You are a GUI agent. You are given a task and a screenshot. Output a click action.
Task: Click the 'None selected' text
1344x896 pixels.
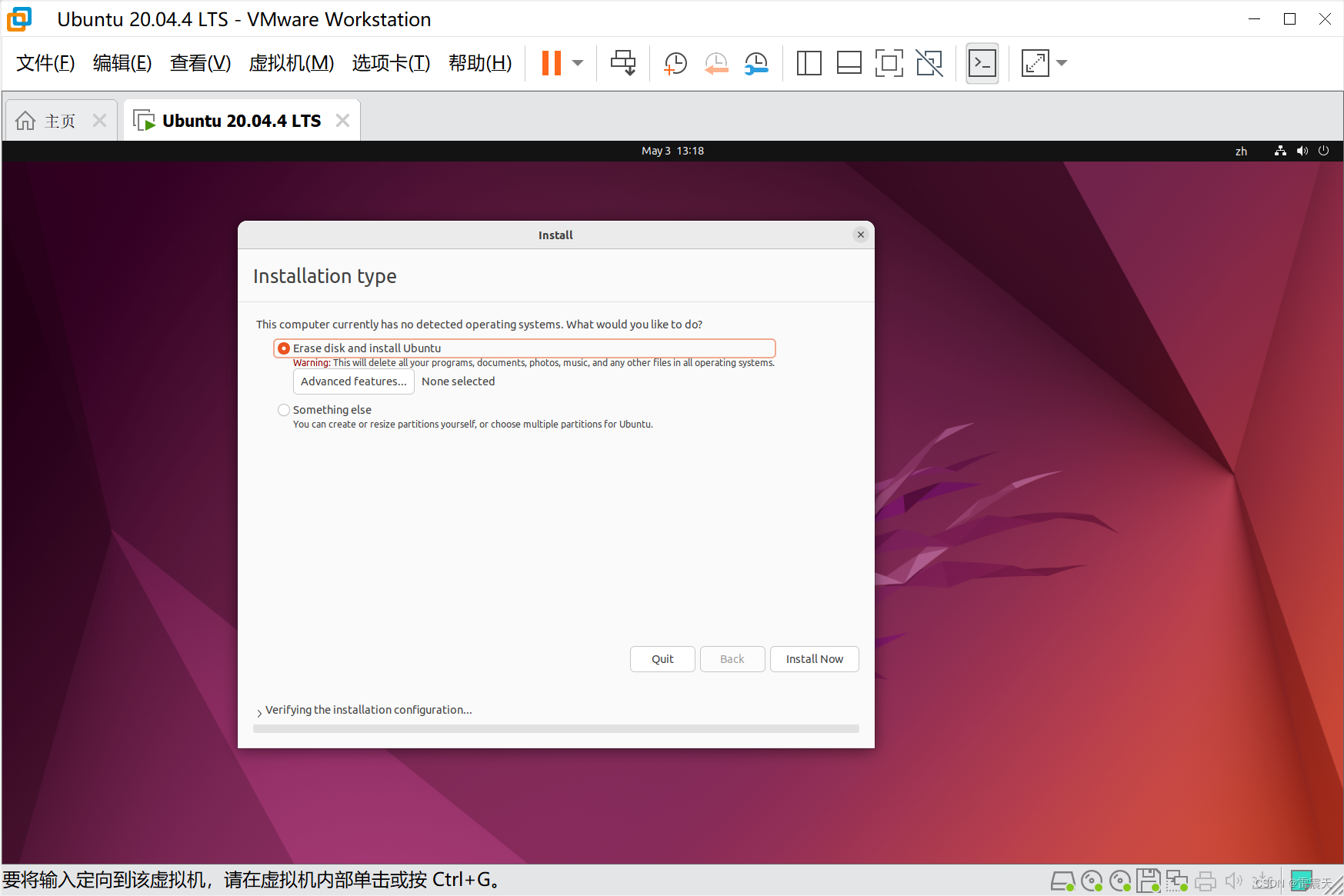459,381
